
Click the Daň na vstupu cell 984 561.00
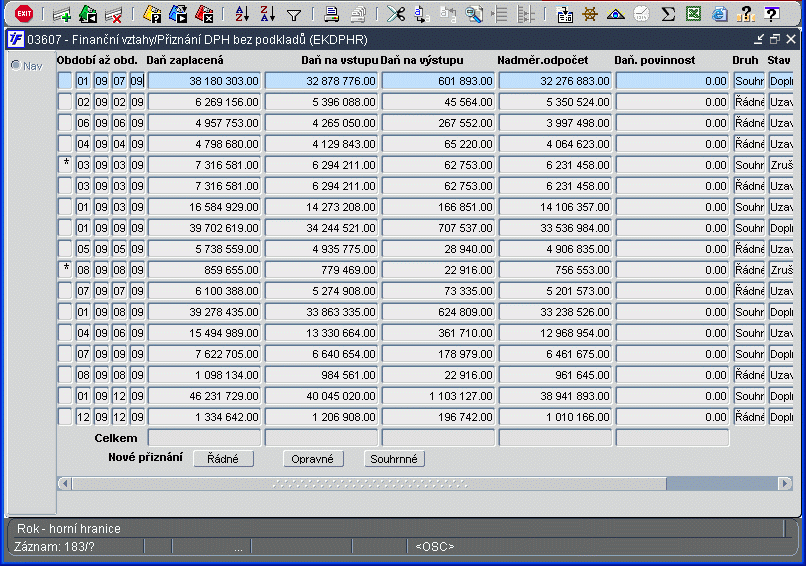[321, 375]
